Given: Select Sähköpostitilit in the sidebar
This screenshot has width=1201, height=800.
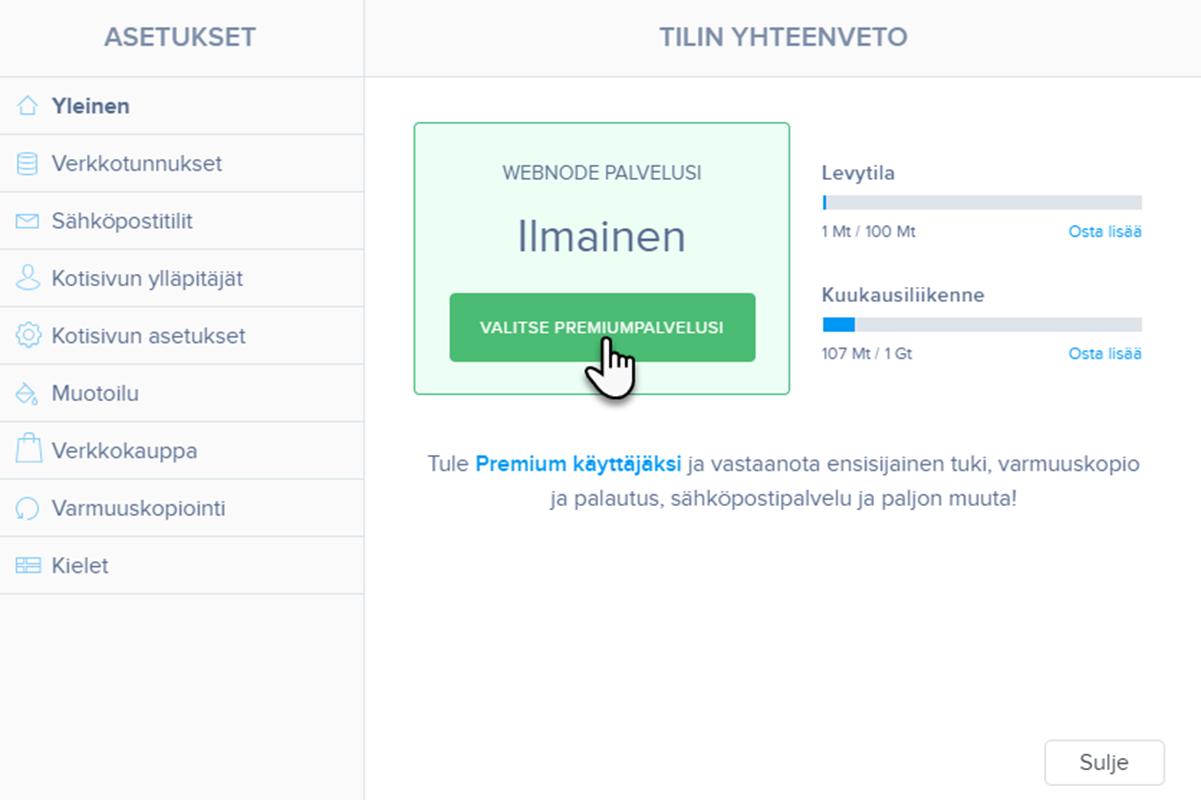Looking at the screenshot, I should point(122,221).
